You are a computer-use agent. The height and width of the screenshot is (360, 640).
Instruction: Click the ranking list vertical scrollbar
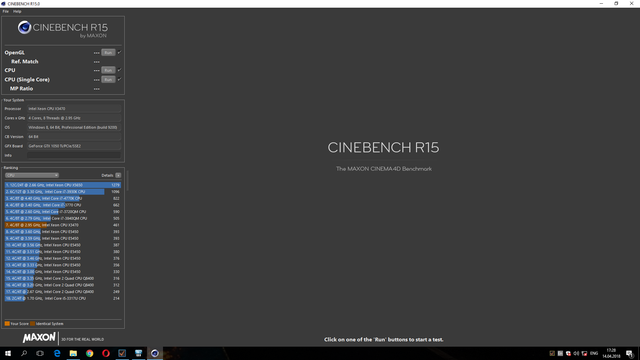127,181
